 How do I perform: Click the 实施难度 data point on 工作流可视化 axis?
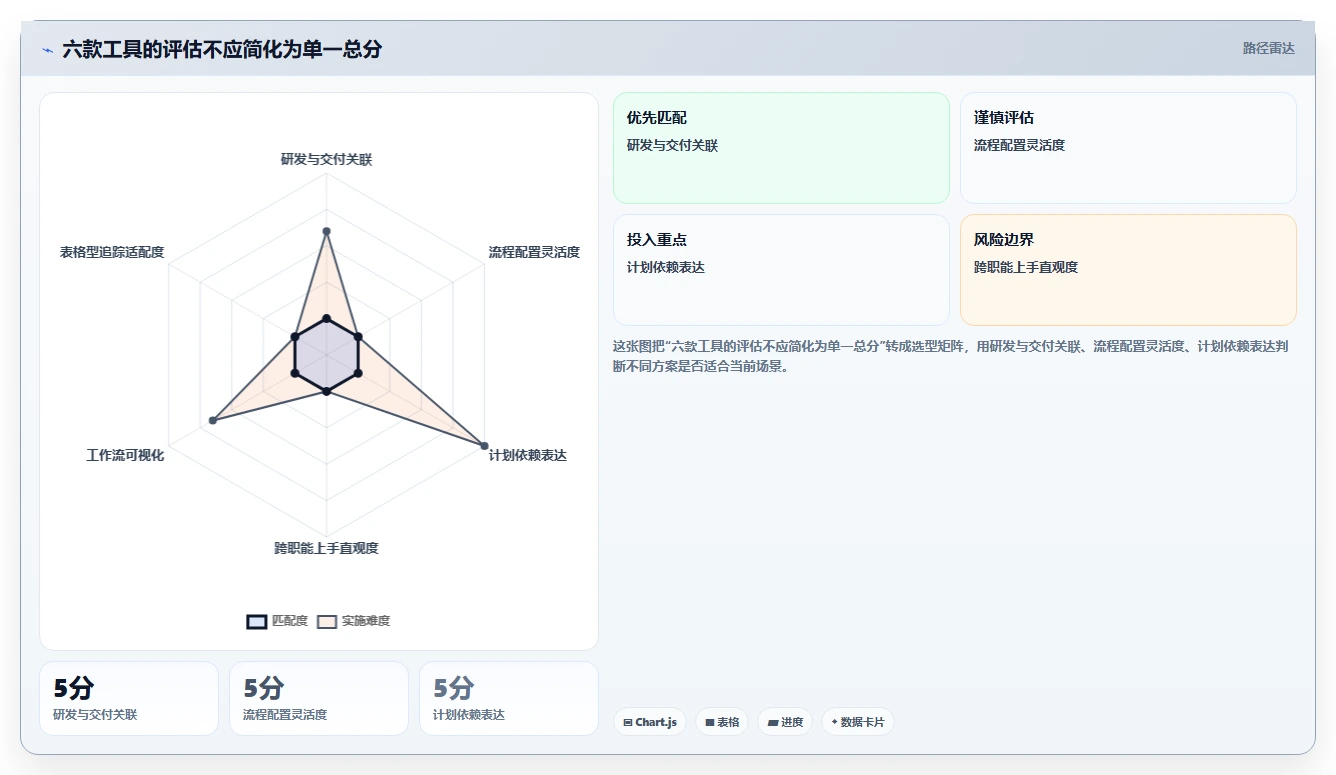213,420
